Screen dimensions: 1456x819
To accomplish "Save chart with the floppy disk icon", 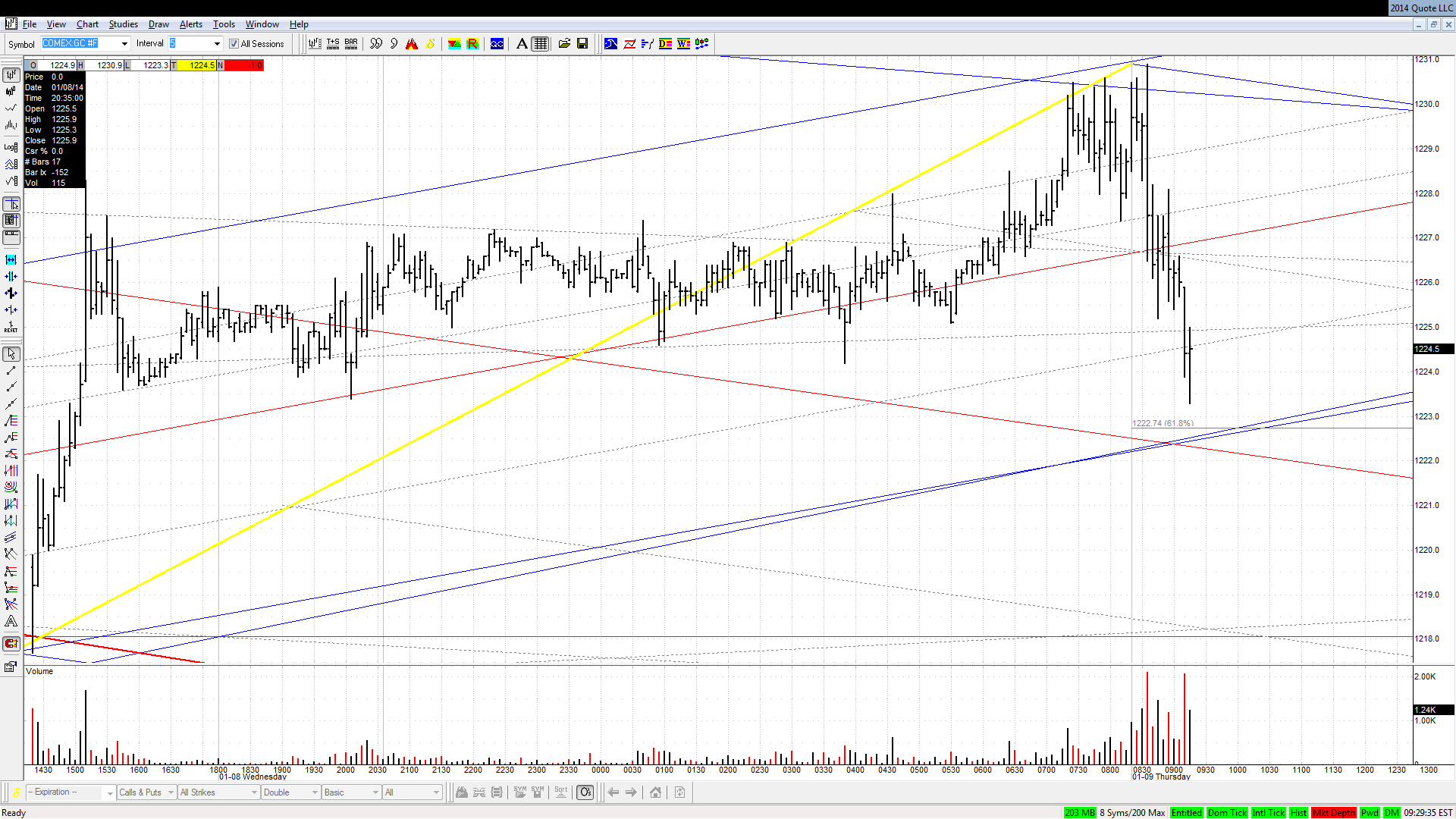I will 582,44.
